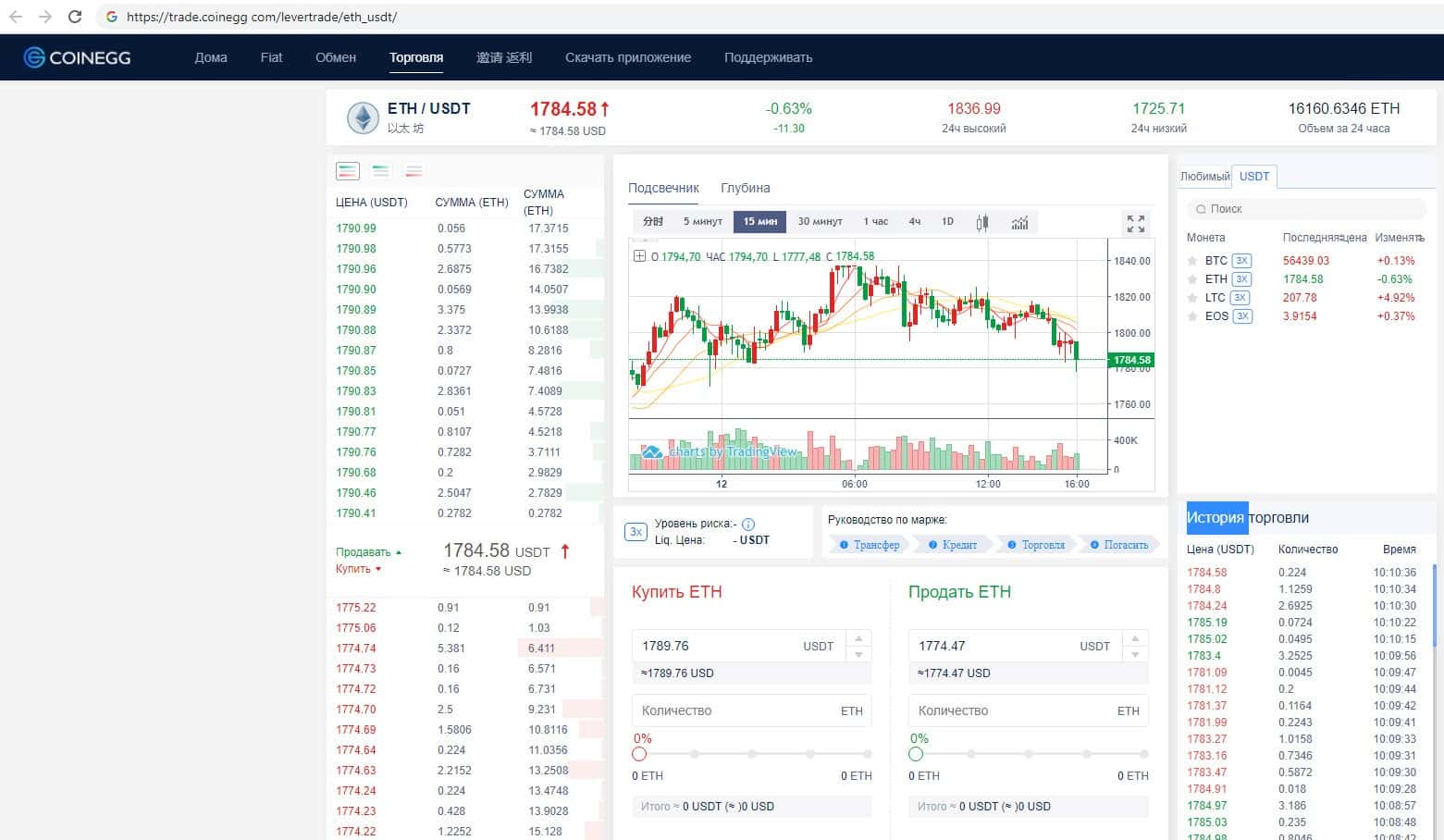Reload the page with browser refresh

[x=75, y=17]
